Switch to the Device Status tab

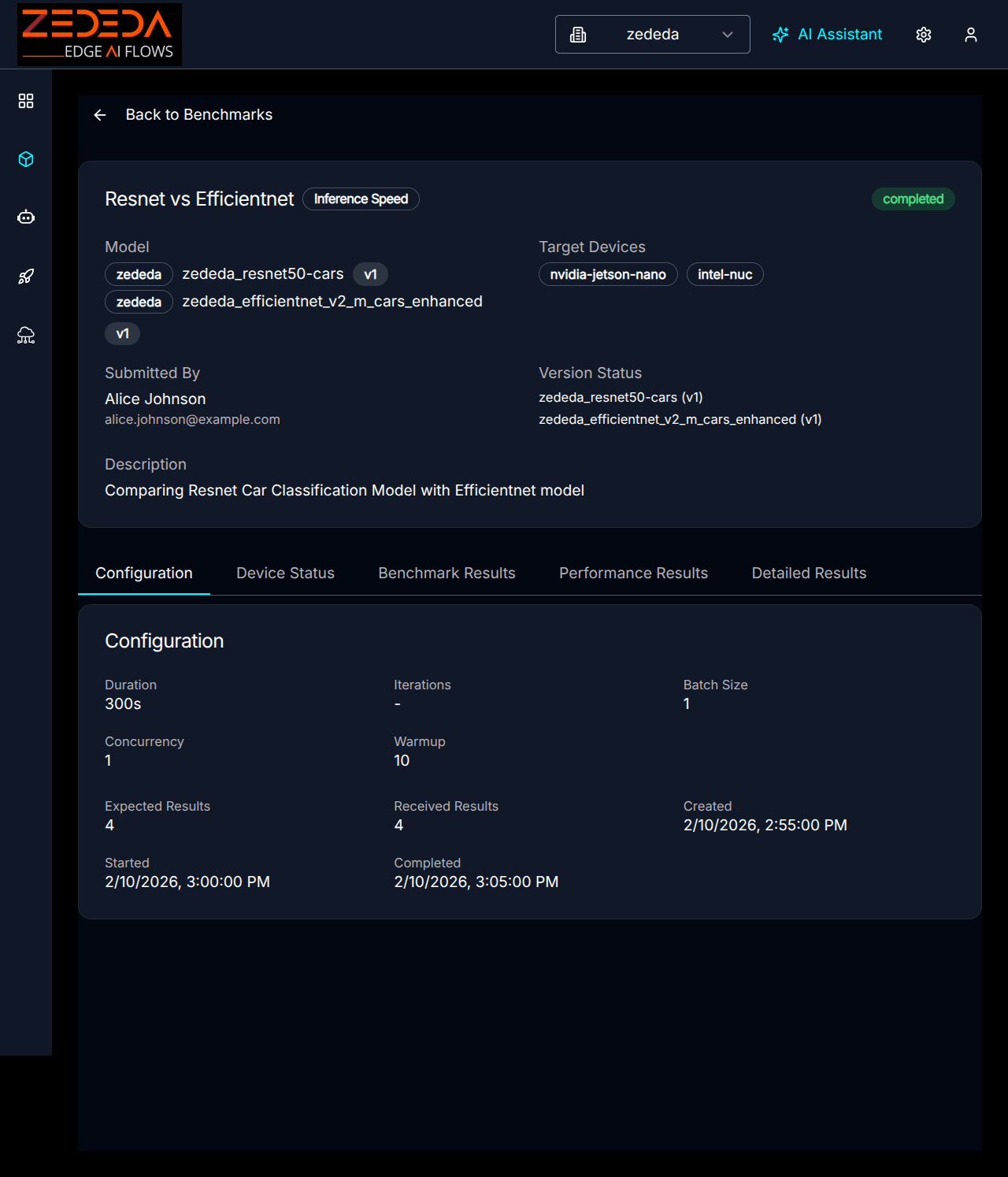[285, 574]
